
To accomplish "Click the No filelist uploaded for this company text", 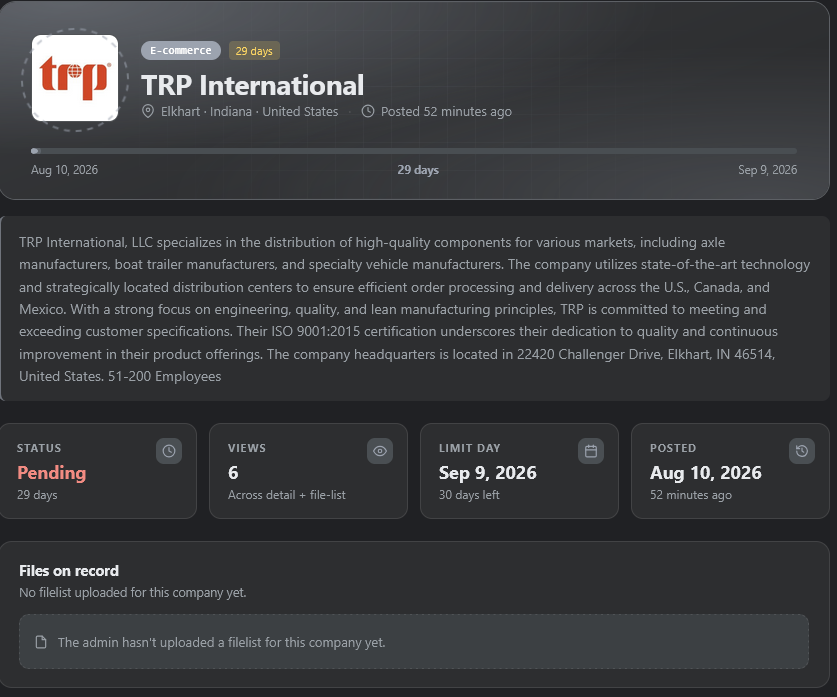I will click(132, 592).
